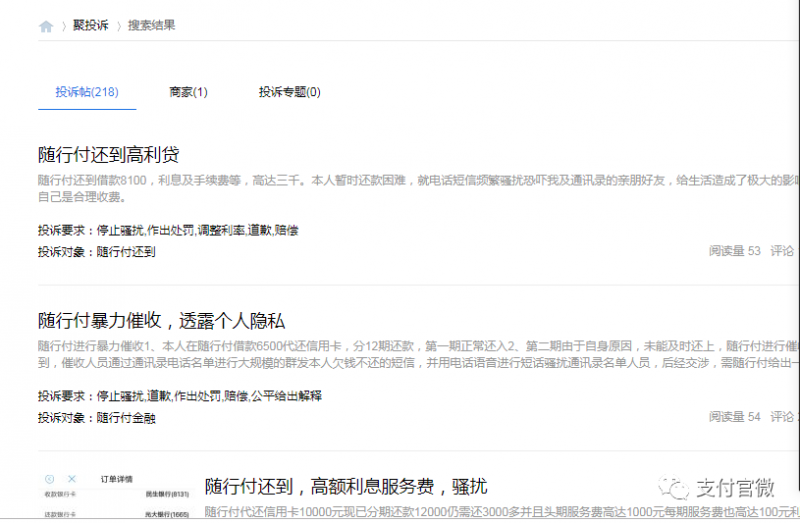Click 投诉要求 line ending 调整利率,道歉,赔偿
This screenshot has width=800, height=523.
click(168, 230)
